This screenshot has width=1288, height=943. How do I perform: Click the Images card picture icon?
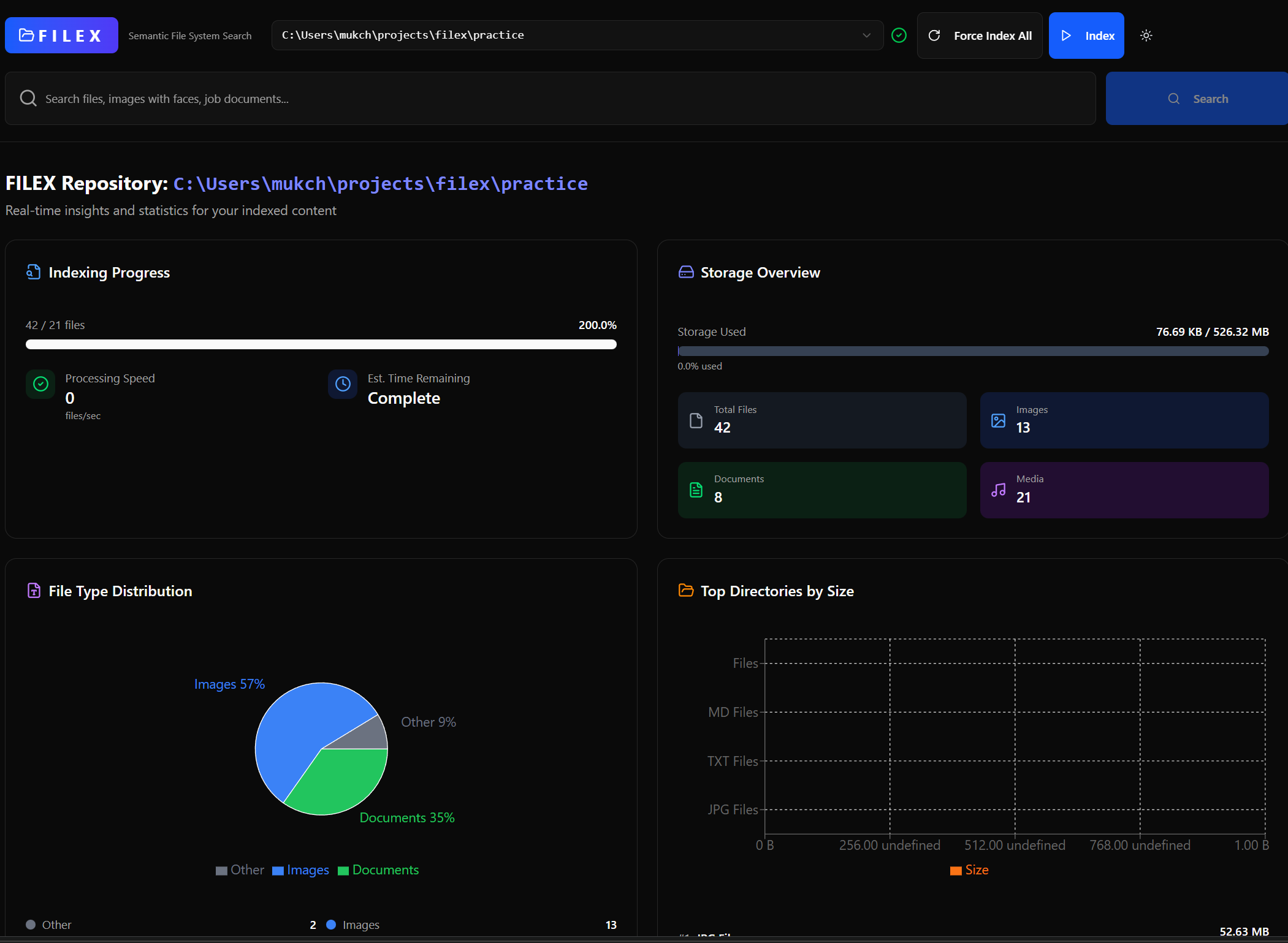pyautogui.click(x=999, y=421)
